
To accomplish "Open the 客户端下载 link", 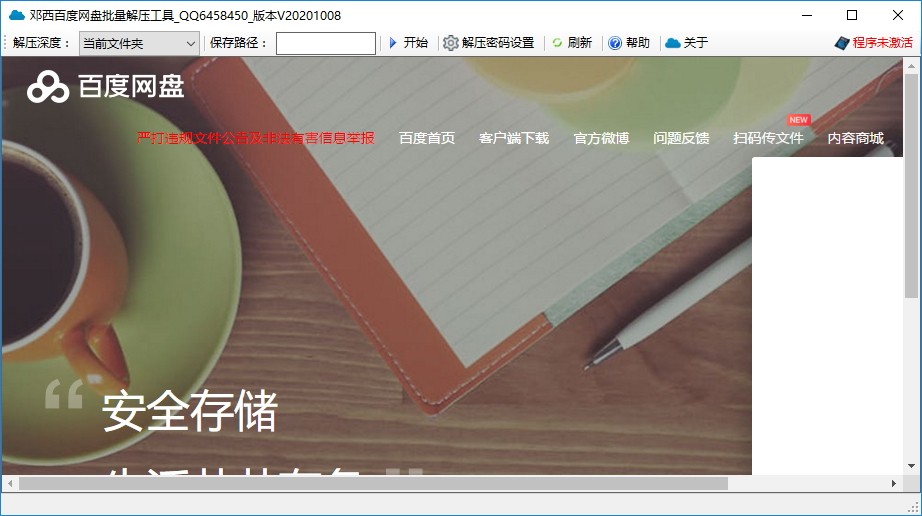I will tap(514, 138).
